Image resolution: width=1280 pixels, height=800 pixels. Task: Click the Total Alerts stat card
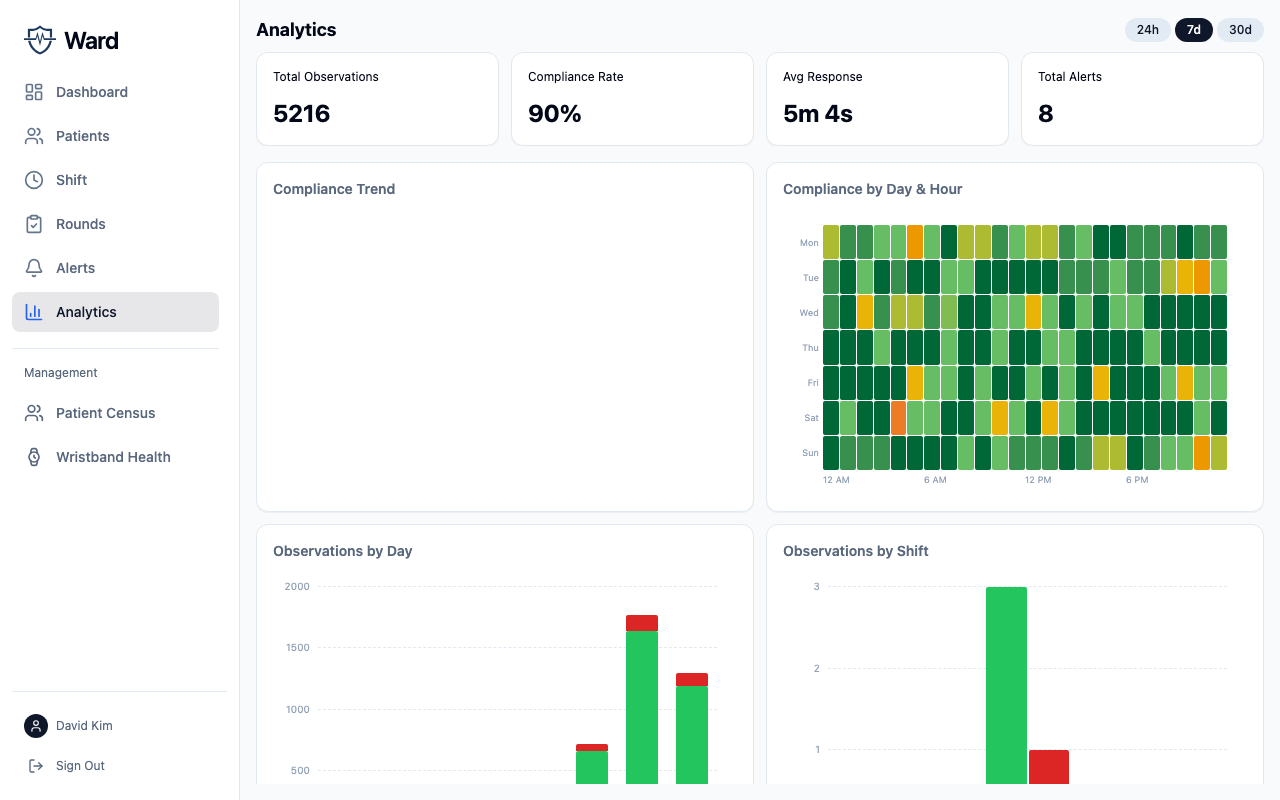tap(1142, 98)
